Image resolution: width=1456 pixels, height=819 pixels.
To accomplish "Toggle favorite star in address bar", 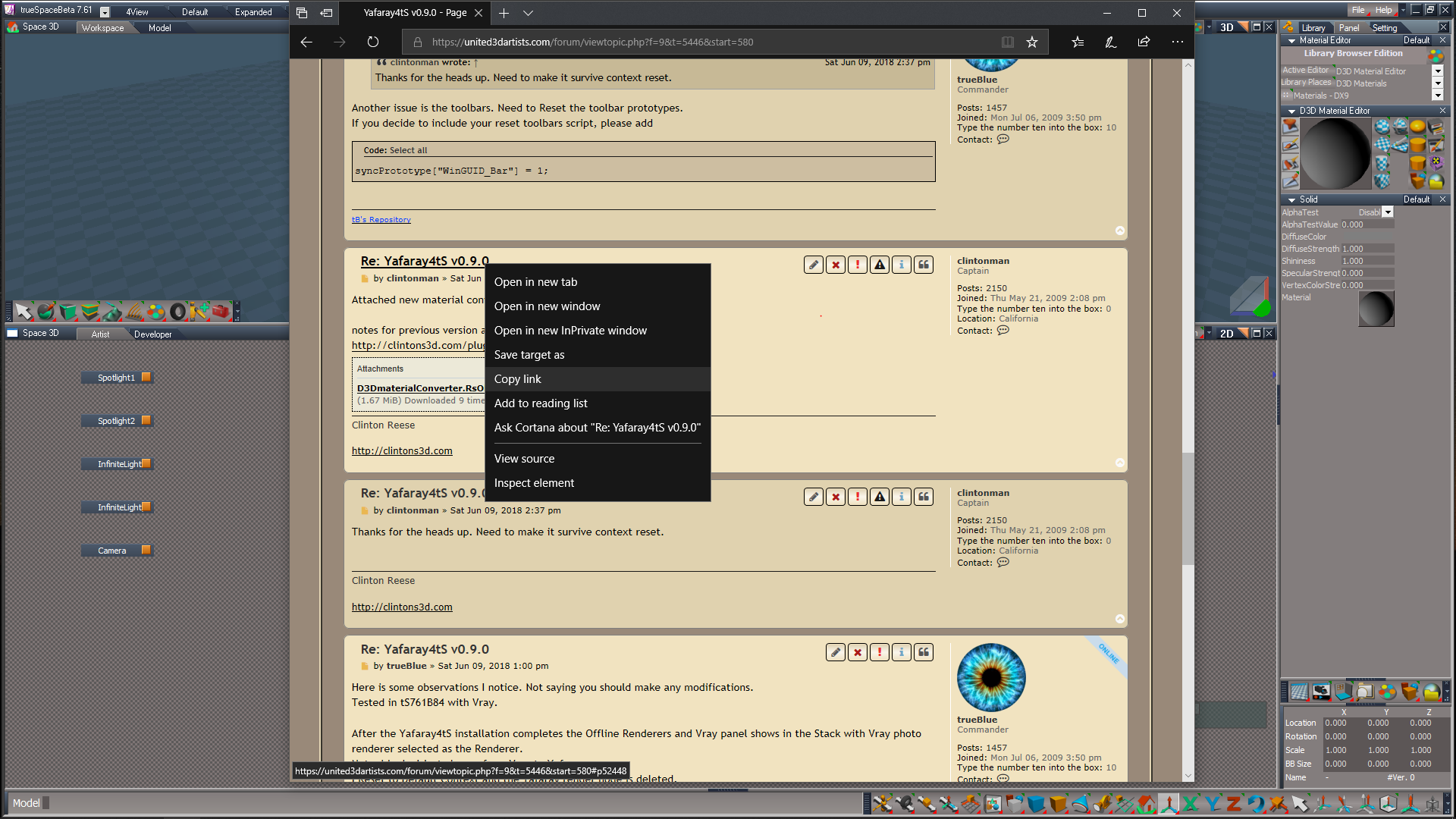I will pyautogui.click(x=1032, y=42).
